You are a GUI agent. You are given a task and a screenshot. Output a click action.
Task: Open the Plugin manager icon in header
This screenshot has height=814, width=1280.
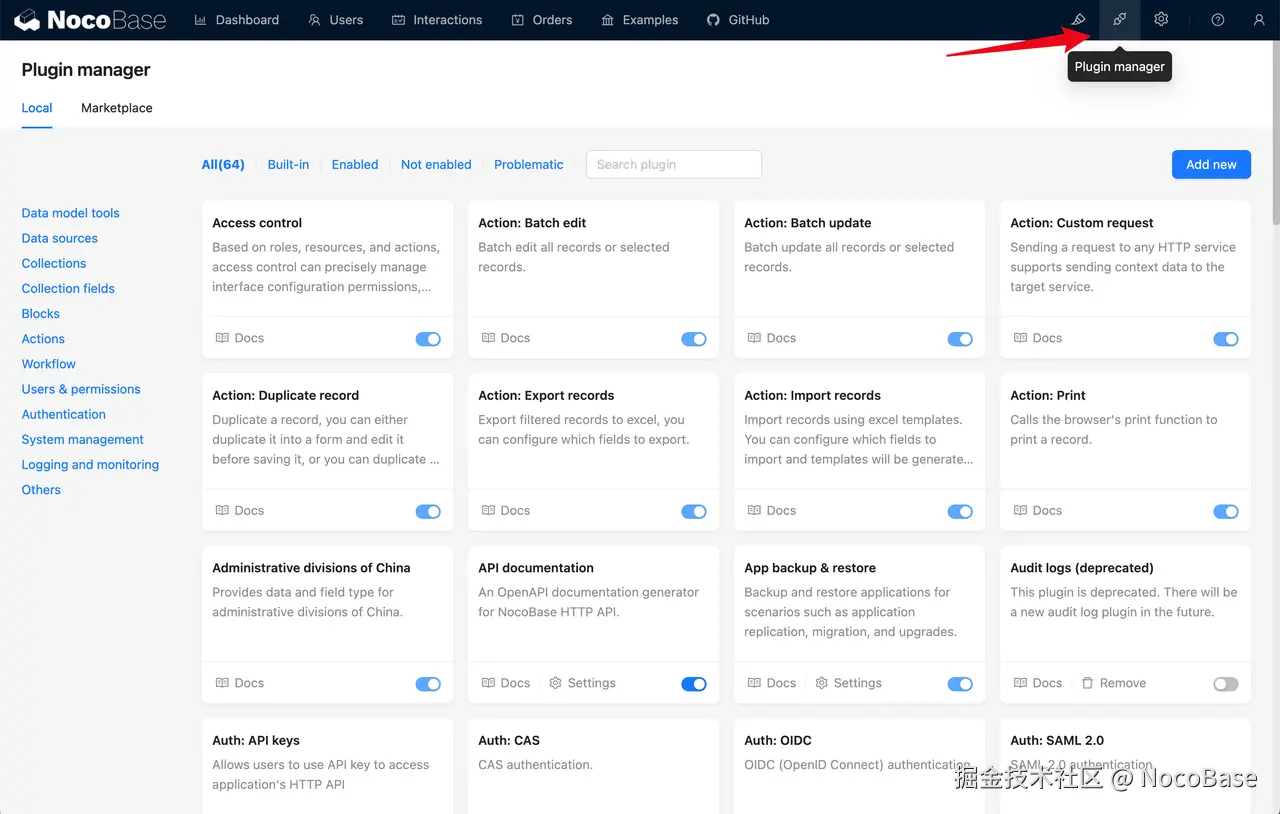point(1120,20)
